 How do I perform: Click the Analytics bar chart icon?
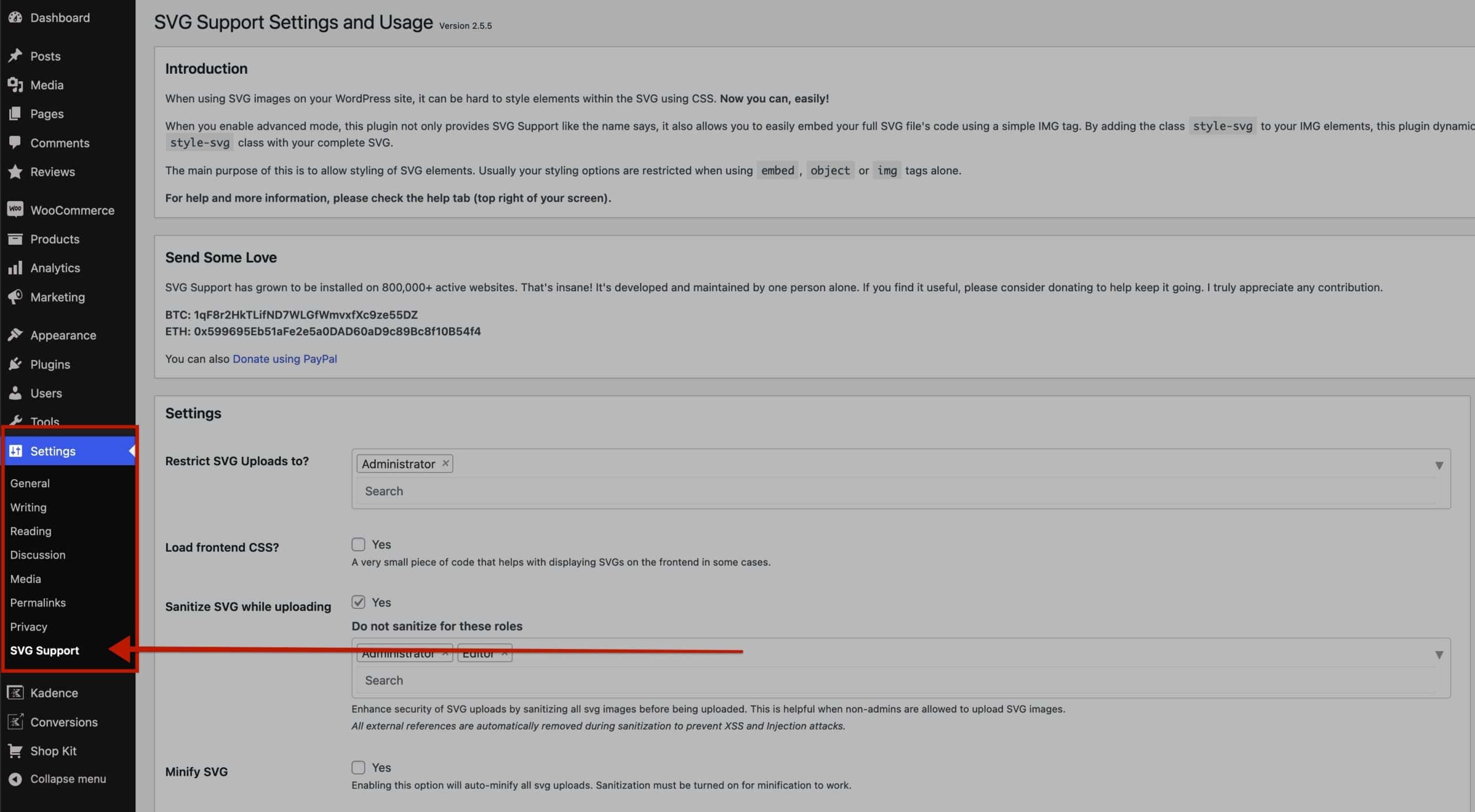16,268
